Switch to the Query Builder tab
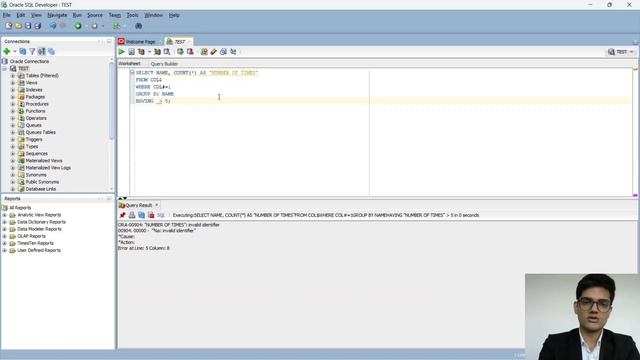This screenshot has height=360, width=640. [164, 64]
